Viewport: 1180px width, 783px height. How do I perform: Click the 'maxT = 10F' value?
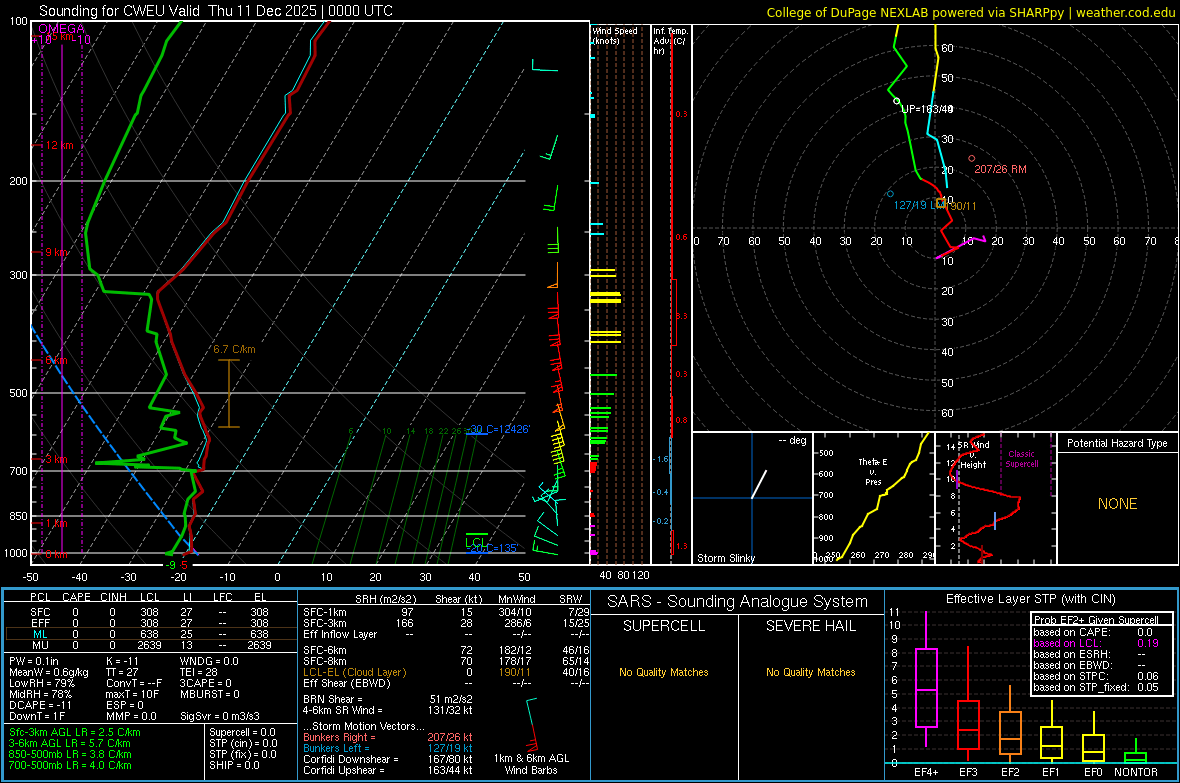[x=132, y=694]
